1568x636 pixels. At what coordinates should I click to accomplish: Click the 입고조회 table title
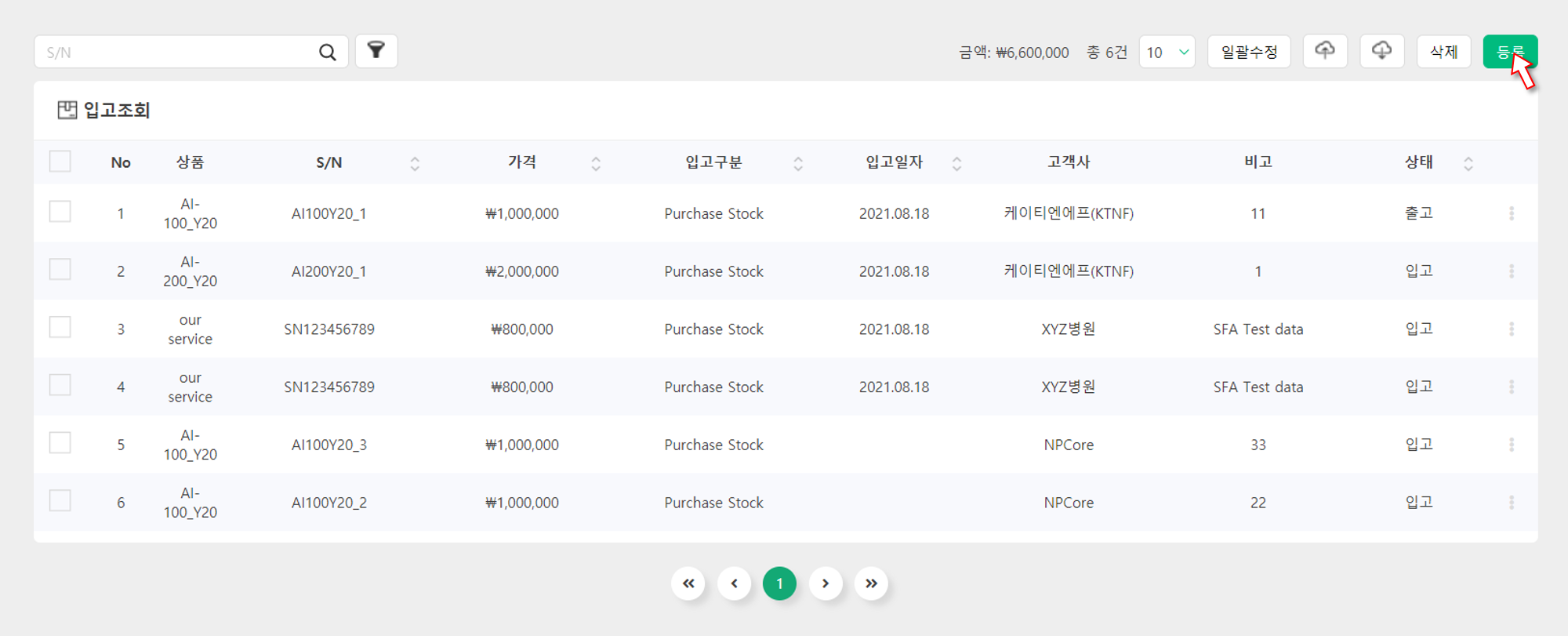pos(116,110)
